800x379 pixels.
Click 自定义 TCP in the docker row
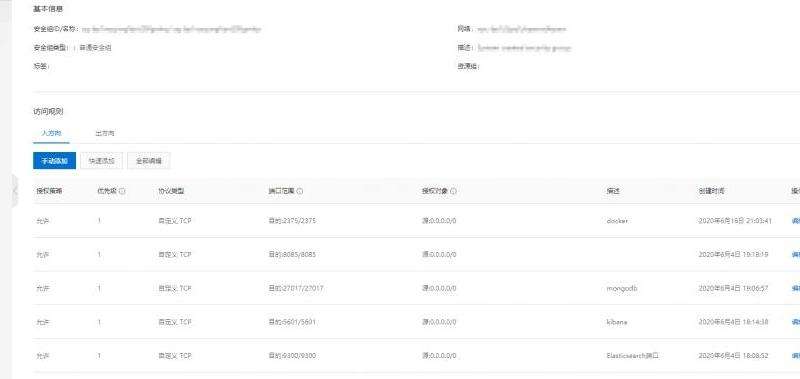(174, 221)
